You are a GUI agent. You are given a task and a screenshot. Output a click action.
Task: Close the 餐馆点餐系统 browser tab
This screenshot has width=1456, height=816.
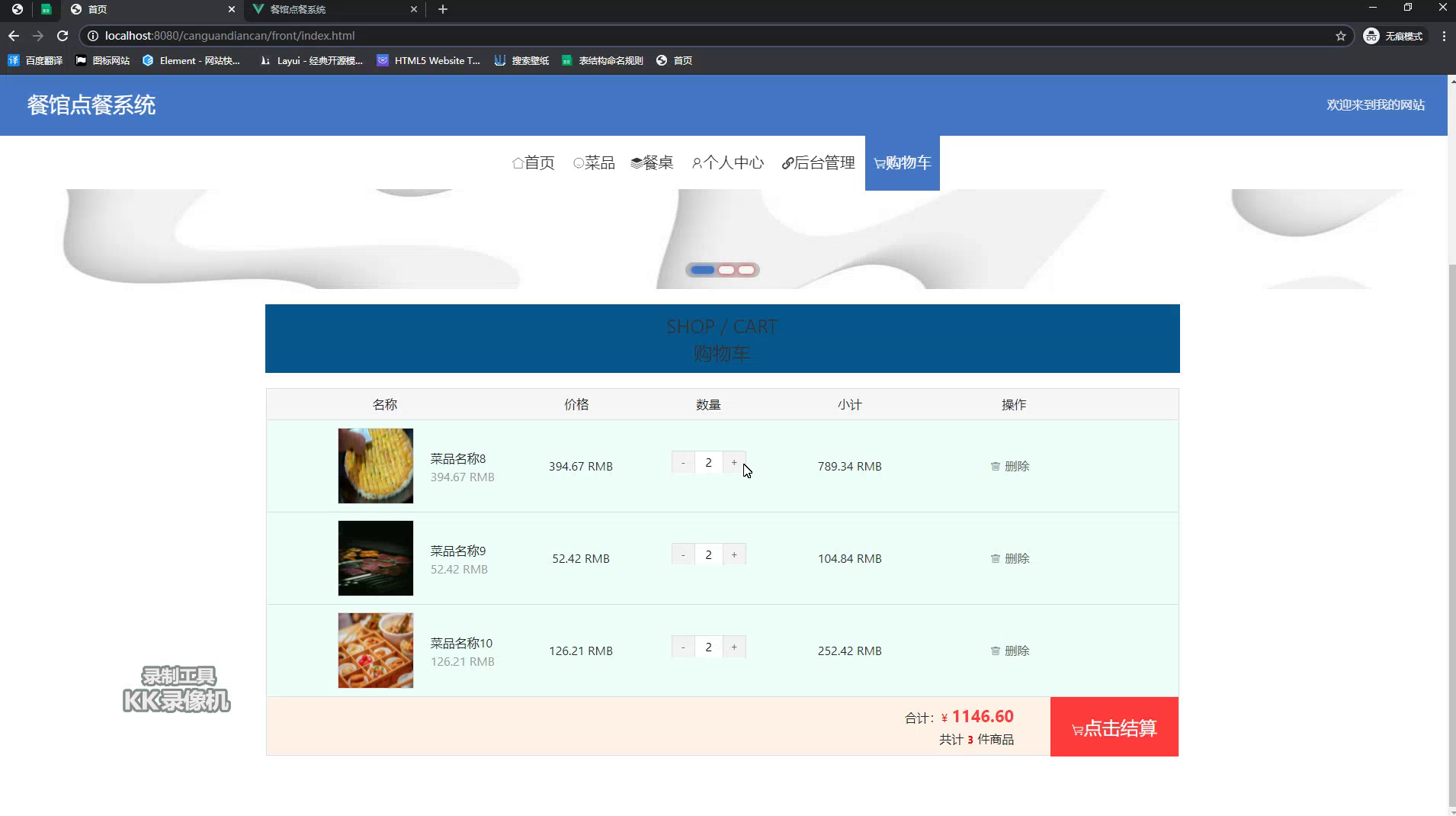pos(414,9)
